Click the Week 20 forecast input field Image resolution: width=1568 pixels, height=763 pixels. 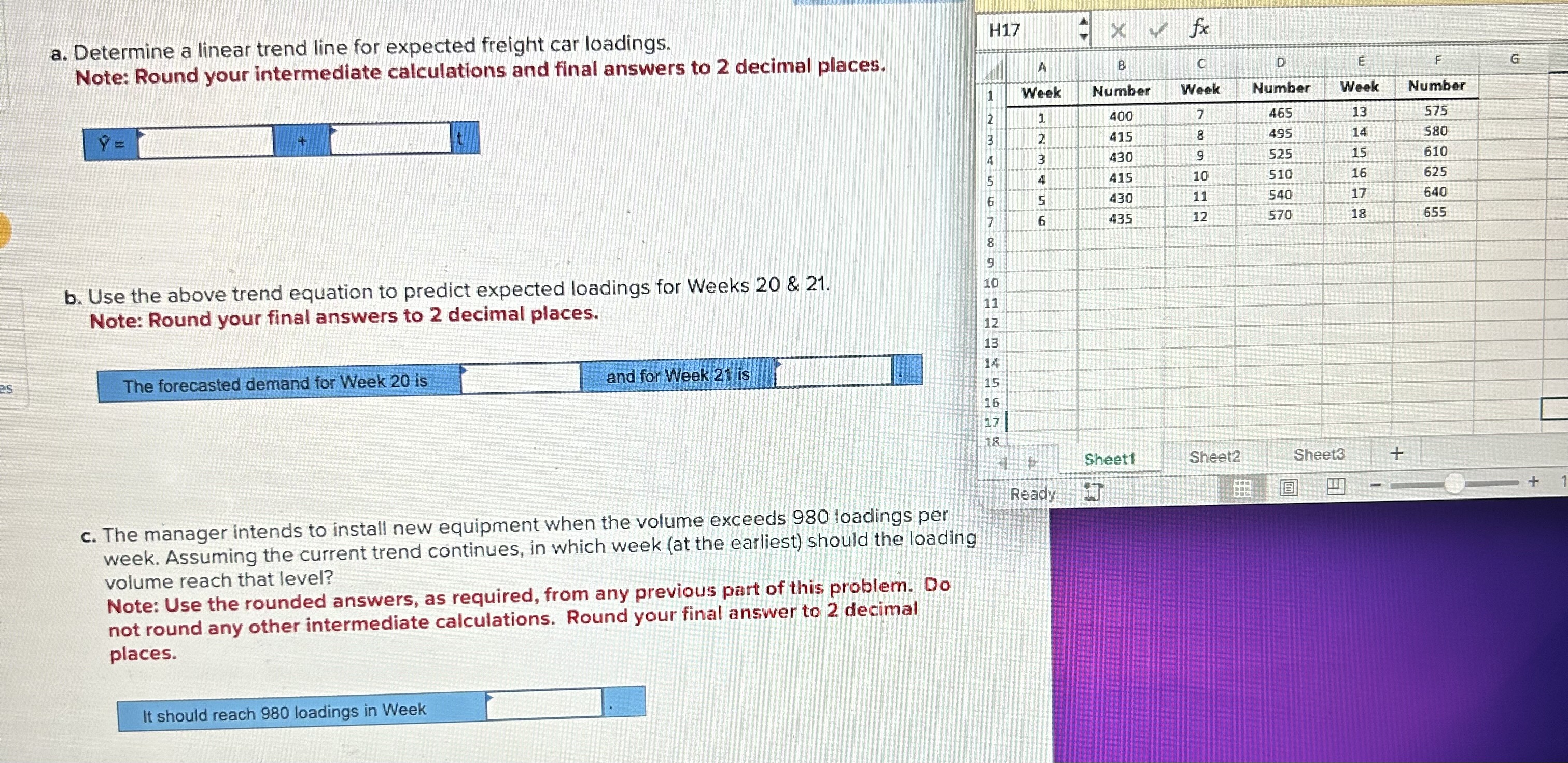(521, 378)
